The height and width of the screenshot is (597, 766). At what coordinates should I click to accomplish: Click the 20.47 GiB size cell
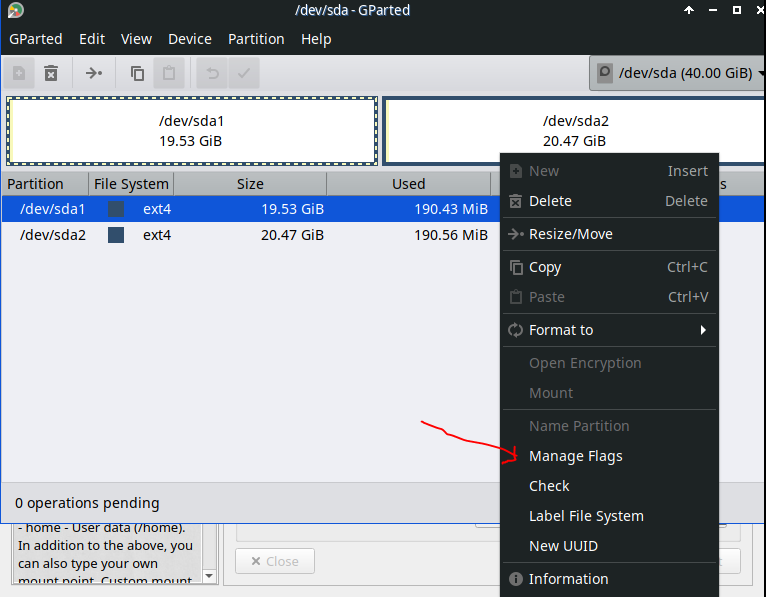pyautogui.click(x=292, y=235)
